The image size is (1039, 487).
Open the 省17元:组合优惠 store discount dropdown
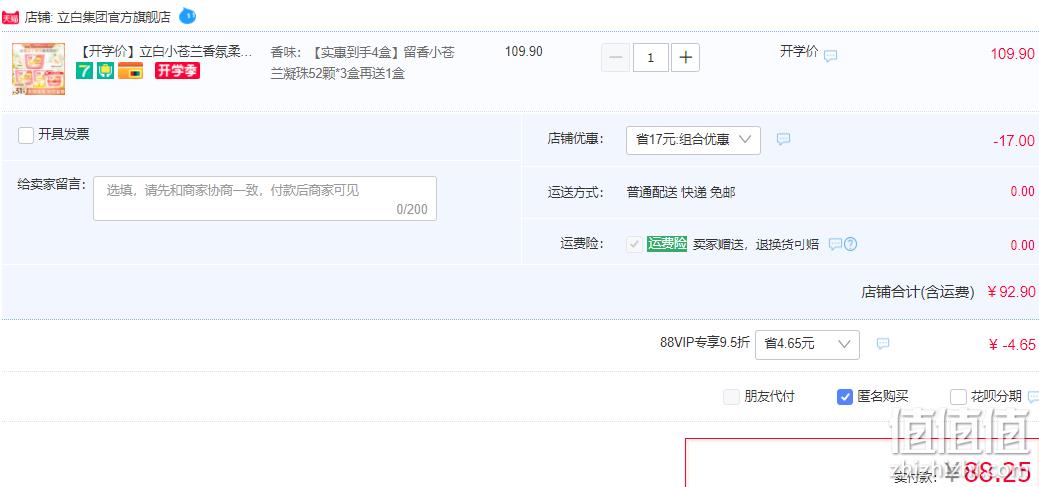pos(693,140)
